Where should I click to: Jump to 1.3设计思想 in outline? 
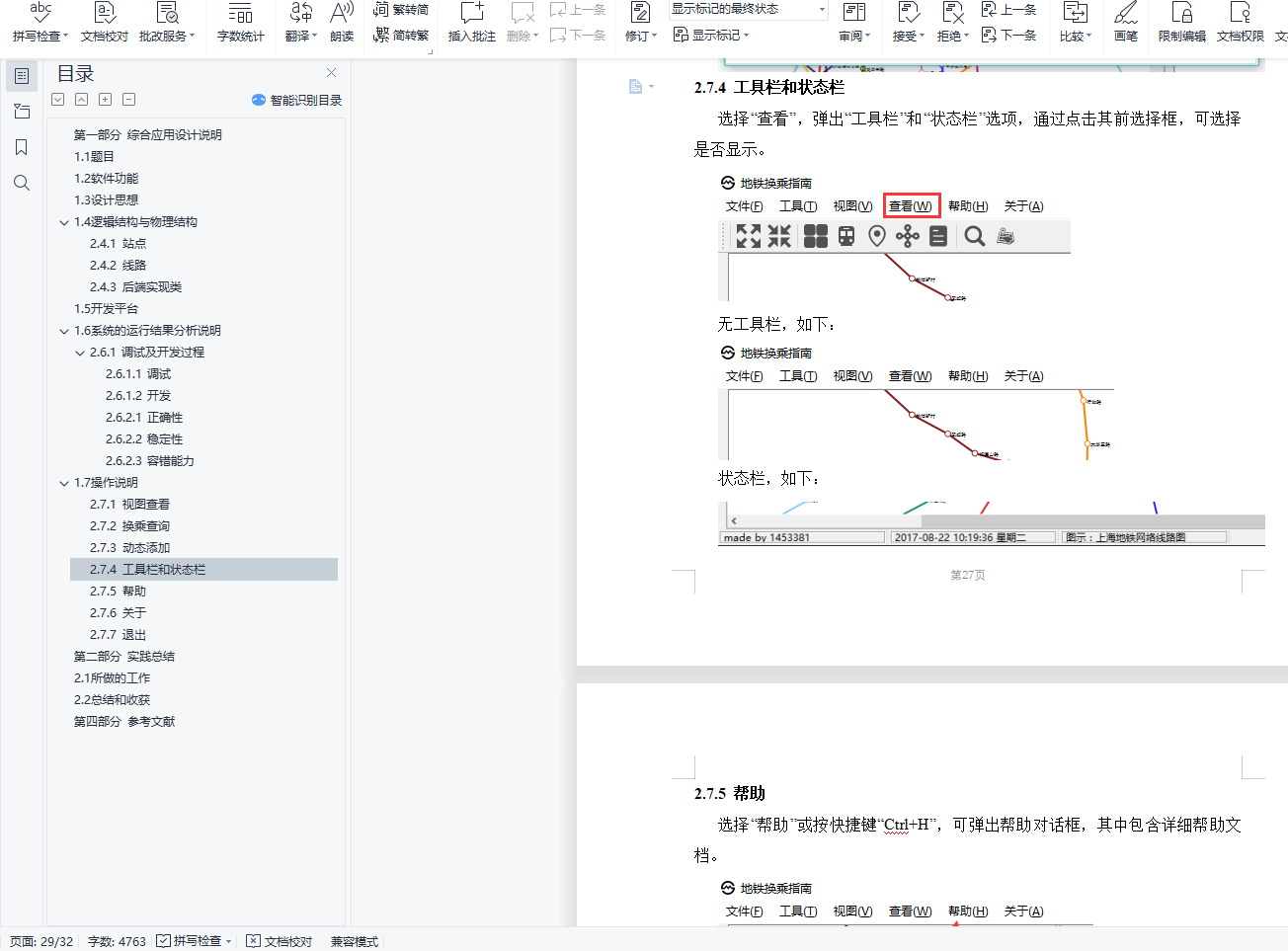(x=106, y=200)
